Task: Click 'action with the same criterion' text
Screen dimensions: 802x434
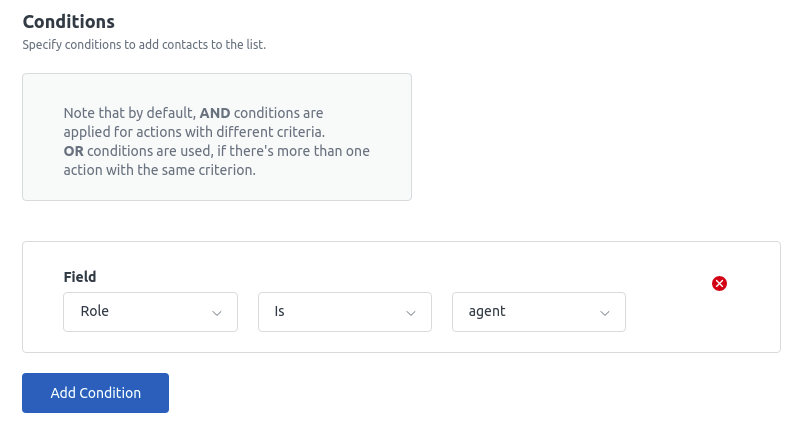Action: point(160,170)
